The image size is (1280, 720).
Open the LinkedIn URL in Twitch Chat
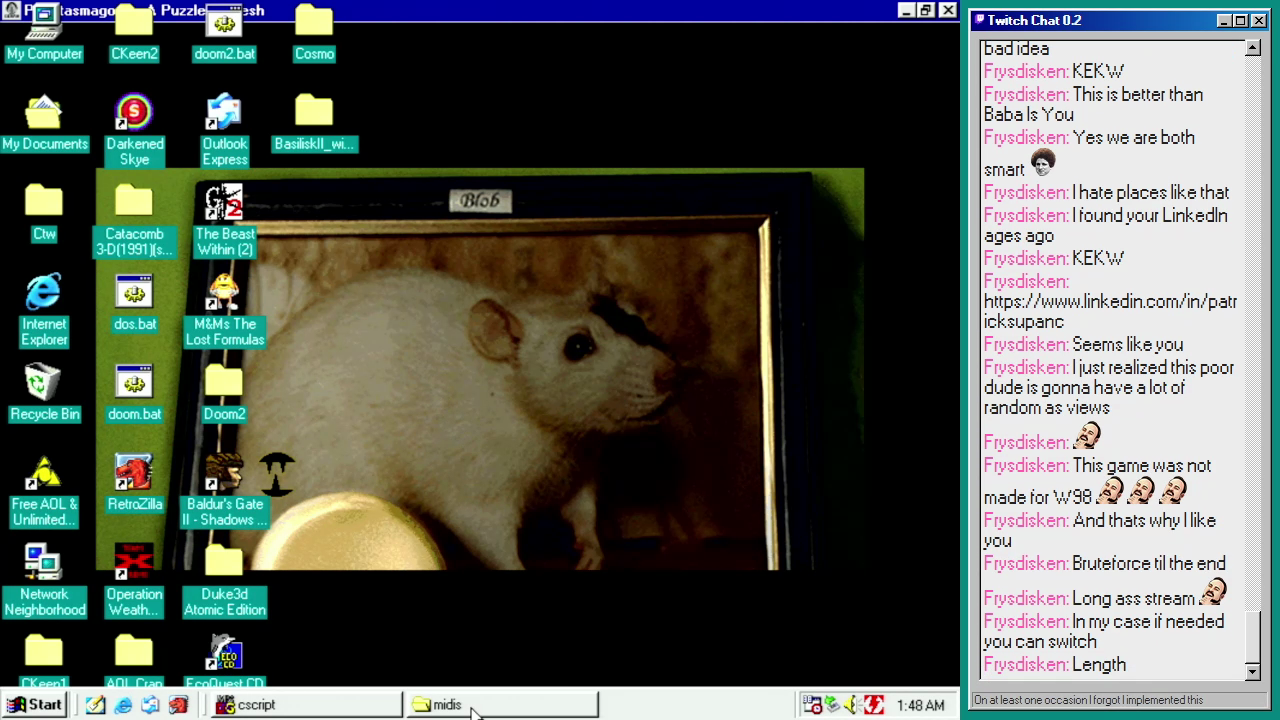[x=1110, y=311]
